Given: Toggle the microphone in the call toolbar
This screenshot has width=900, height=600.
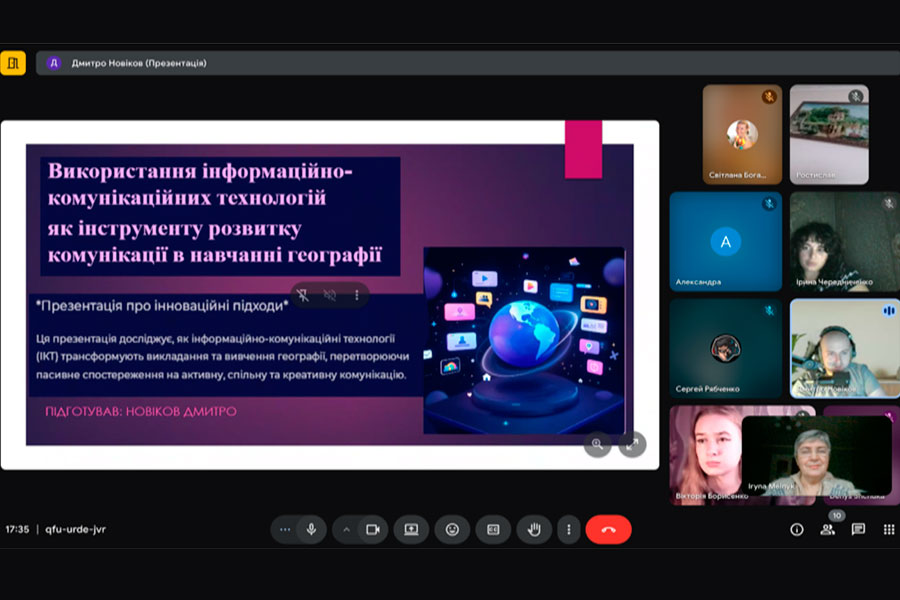Looking at the screenshot, I should pyautogui.click(x=311, y=529).
